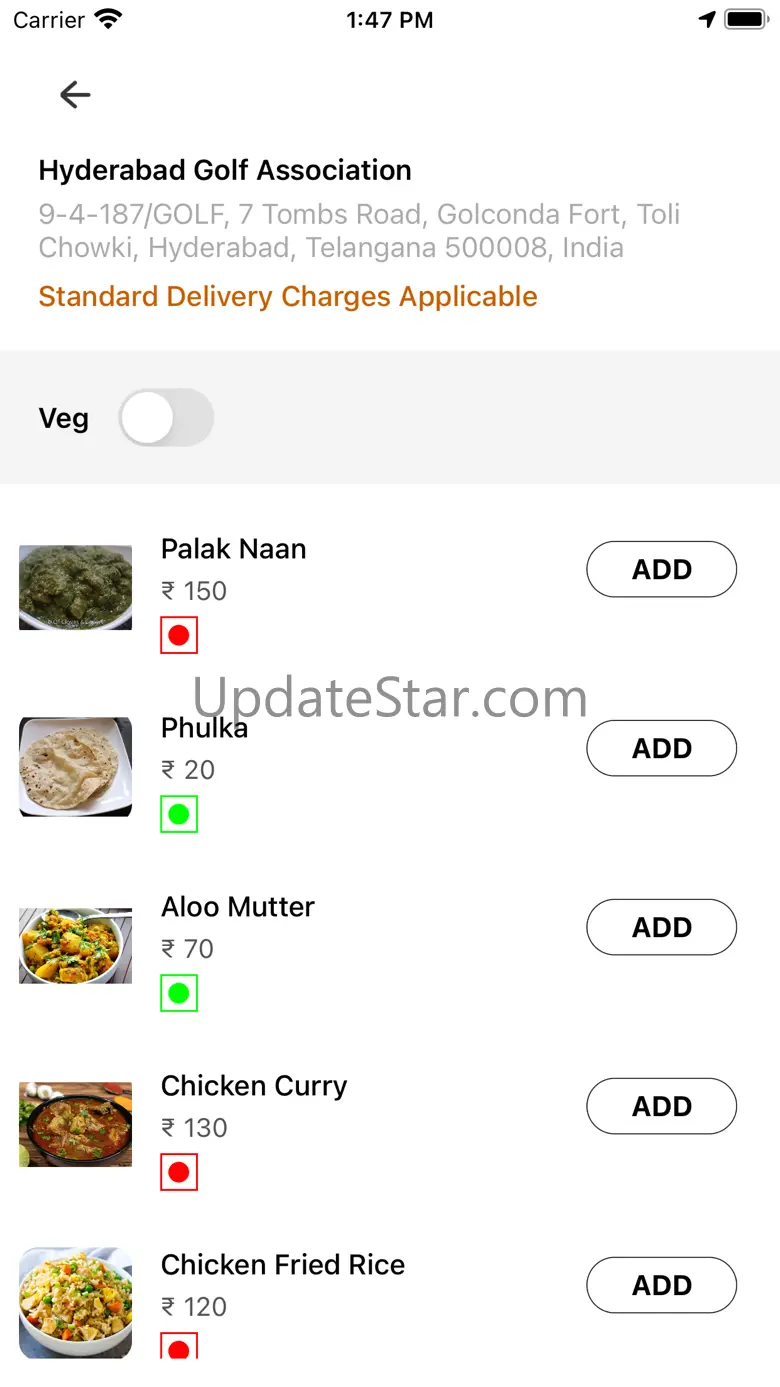Add Phulka to the order
The image size is (780, 1387).
pyautogui.click(x=661, y=748)
